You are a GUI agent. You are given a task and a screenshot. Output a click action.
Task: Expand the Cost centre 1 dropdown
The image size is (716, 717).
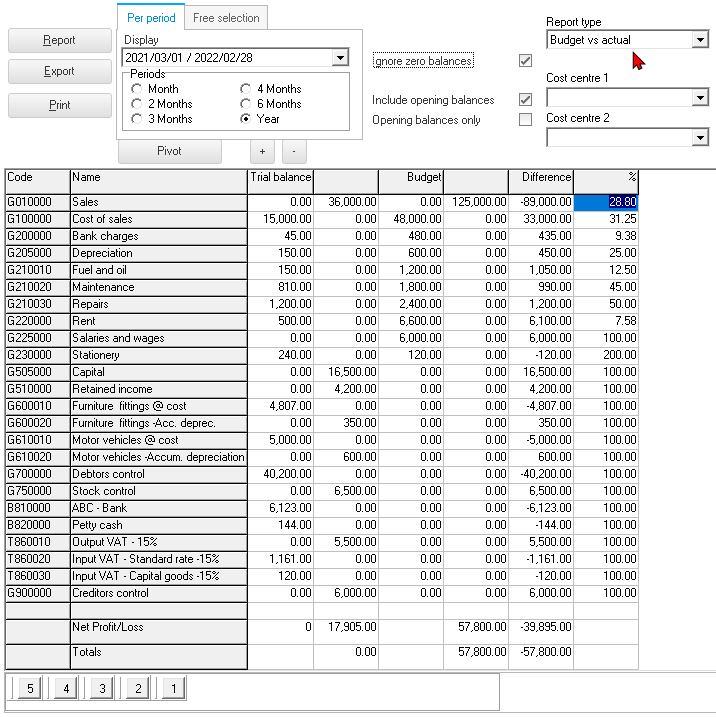tap(699, 98)
